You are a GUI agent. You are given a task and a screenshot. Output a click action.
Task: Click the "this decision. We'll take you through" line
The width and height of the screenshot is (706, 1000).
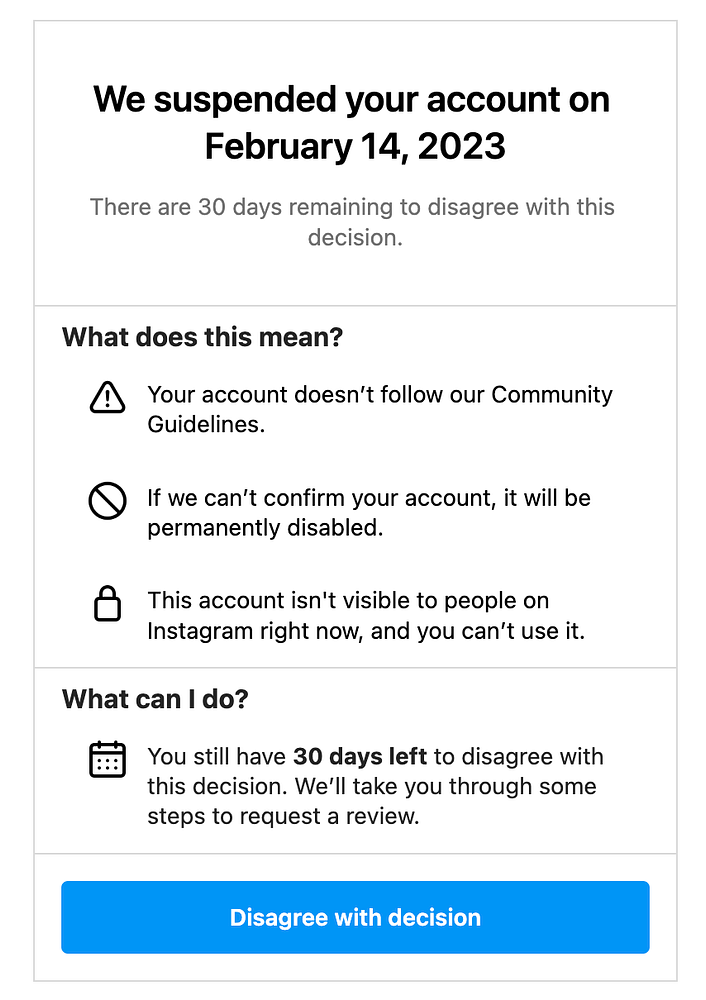click(x=371, y=786)
